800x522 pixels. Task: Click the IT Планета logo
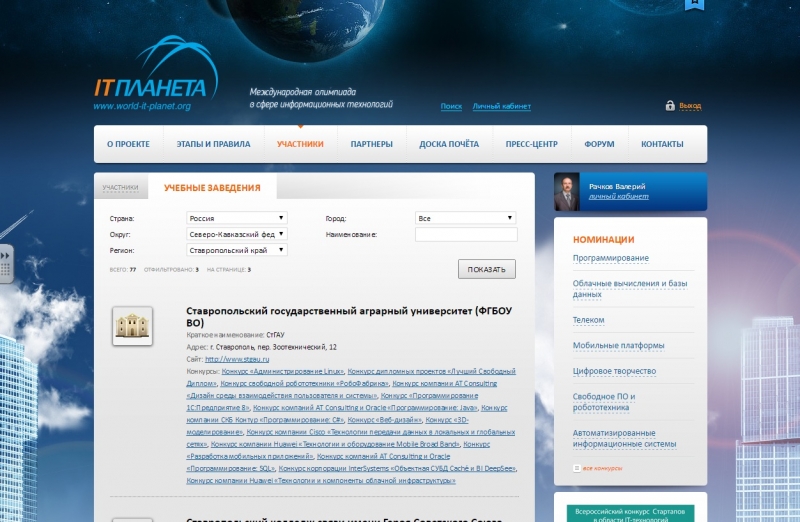click(156, 71)
